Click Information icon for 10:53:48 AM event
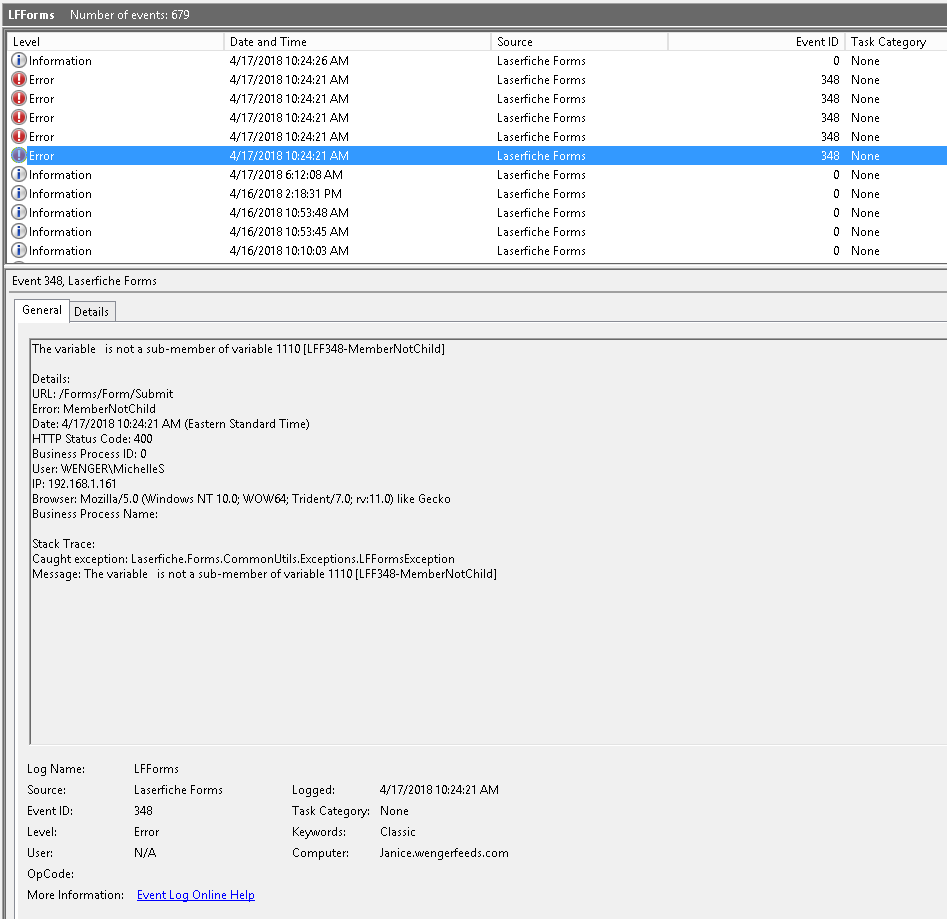This screenshot has height=919, width=947. click(19, 213)
